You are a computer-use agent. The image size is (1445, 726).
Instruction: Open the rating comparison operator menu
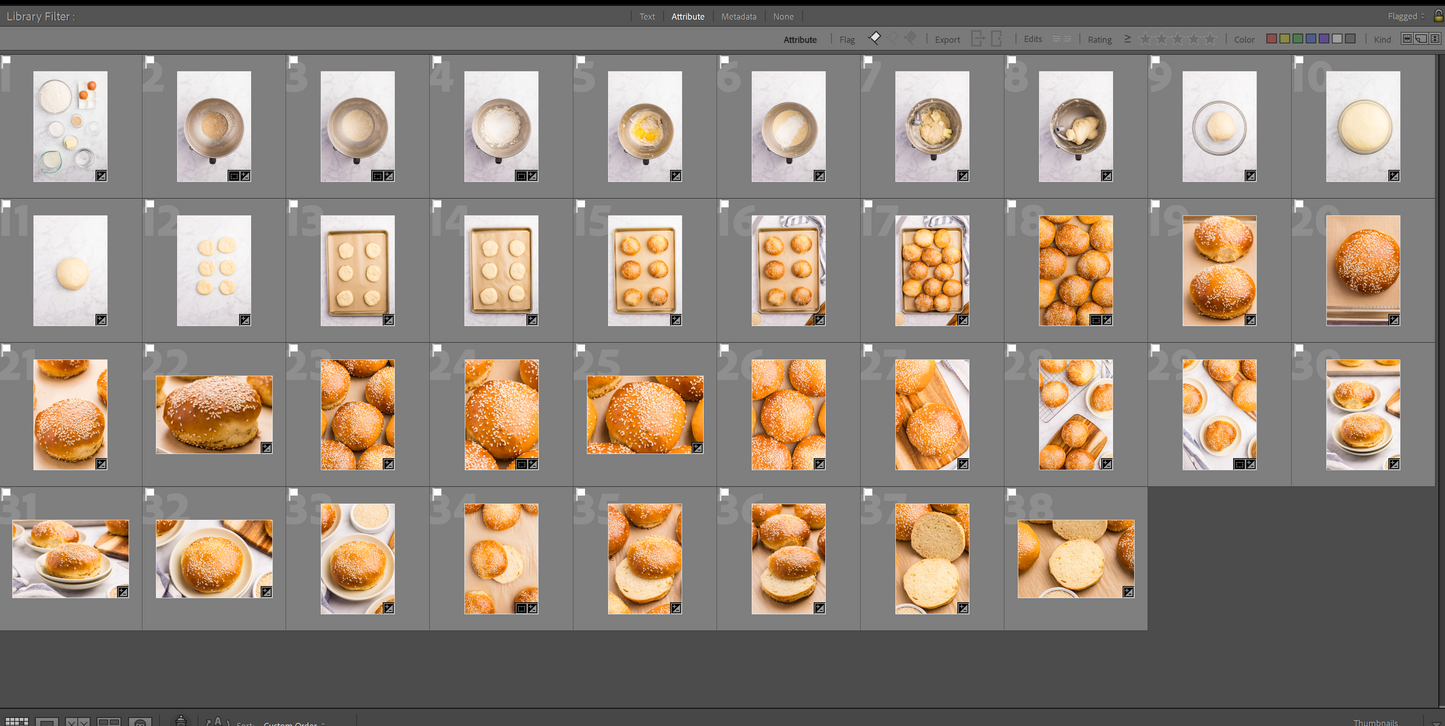(x=1127, y=39)
